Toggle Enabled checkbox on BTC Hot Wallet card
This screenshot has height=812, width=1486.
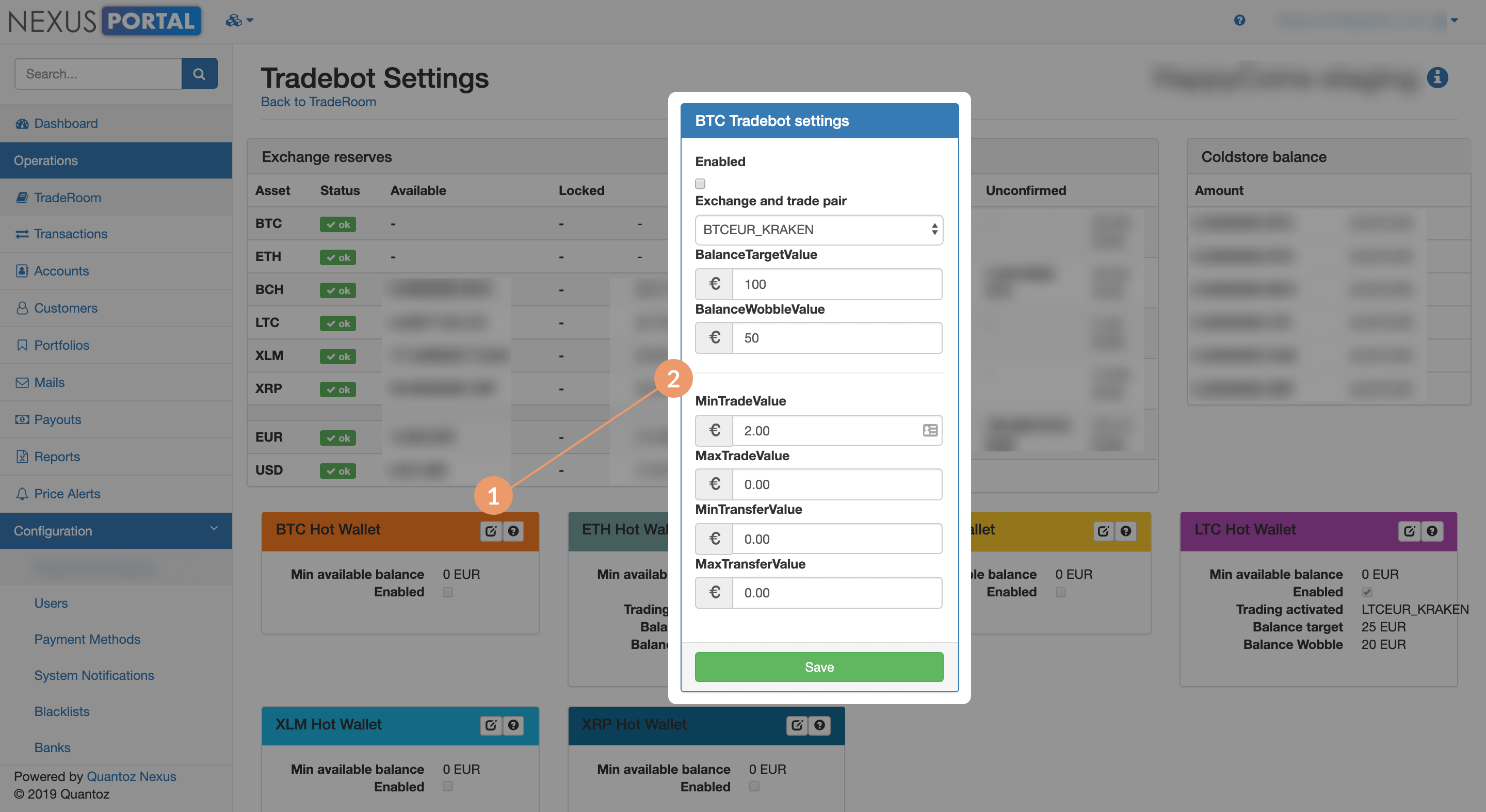[448, 592]
